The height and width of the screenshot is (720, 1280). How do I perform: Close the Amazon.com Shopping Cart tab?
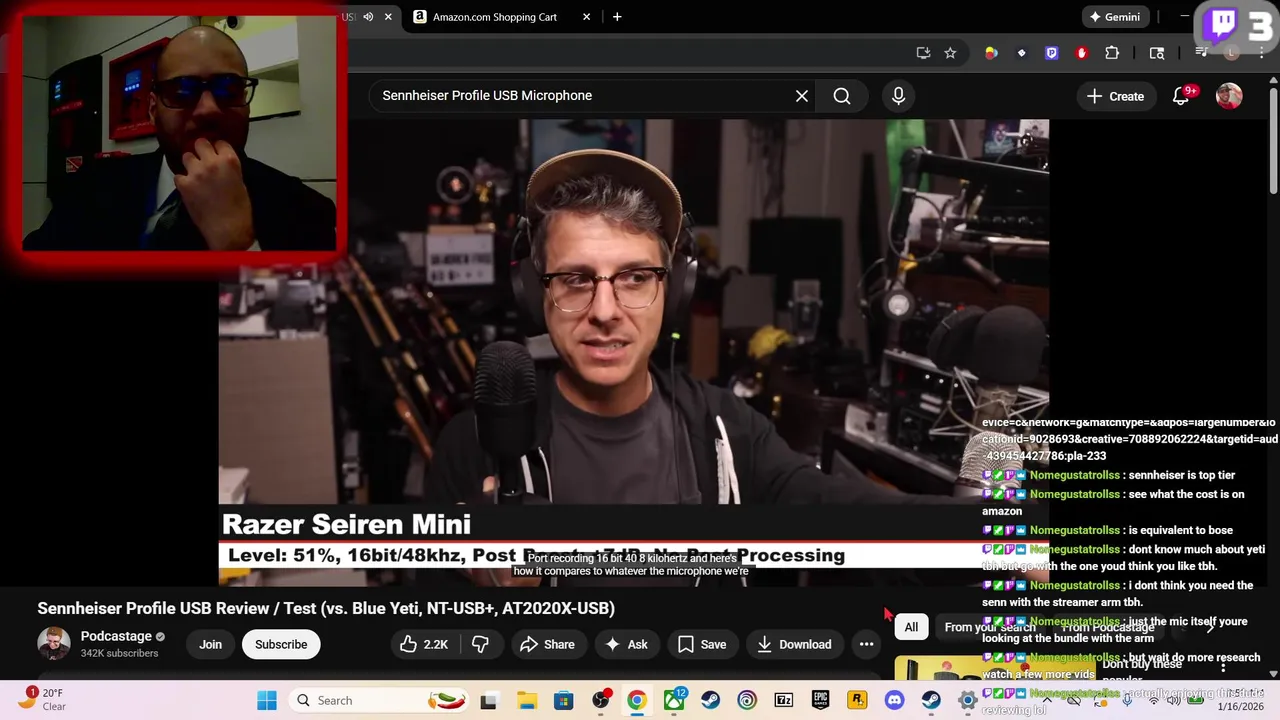(587, 17)
